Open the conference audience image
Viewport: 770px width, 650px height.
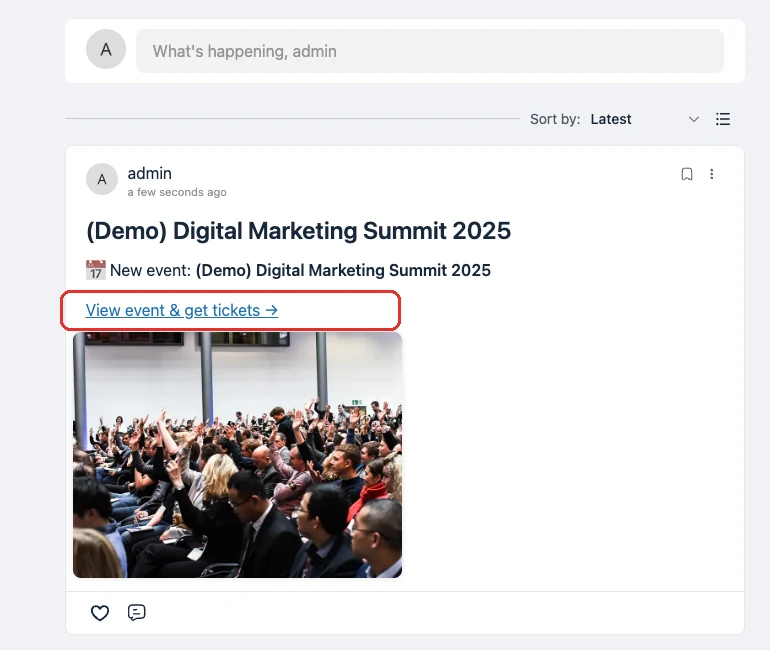[238, 455]
